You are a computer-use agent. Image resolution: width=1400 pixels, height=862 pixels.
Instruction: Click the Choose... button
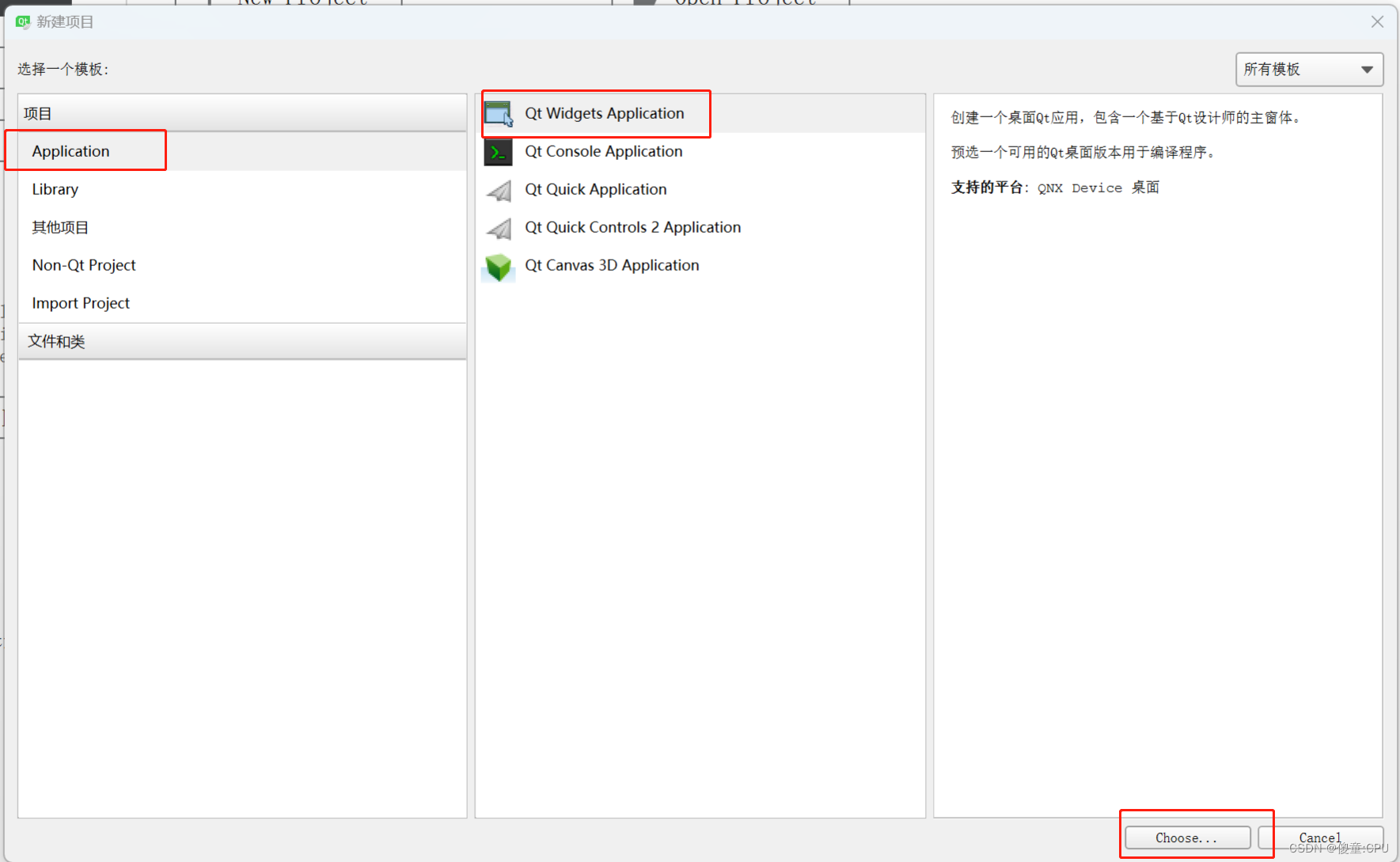(1187, 837)
